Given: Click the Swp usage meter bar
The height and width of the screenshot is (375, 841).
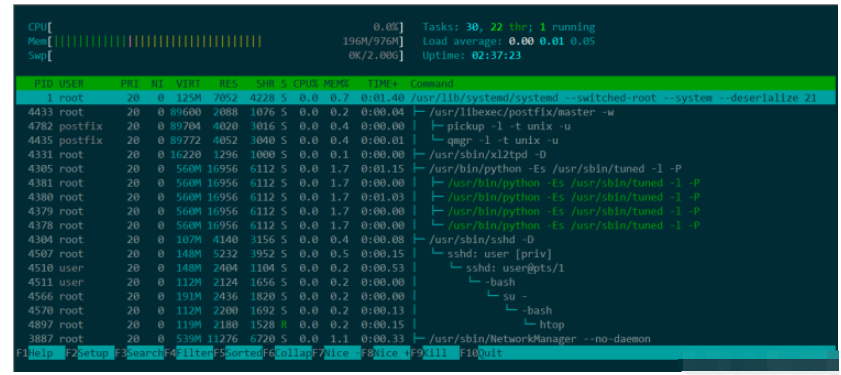Looking at the screenshot, I should pos(216,55).
